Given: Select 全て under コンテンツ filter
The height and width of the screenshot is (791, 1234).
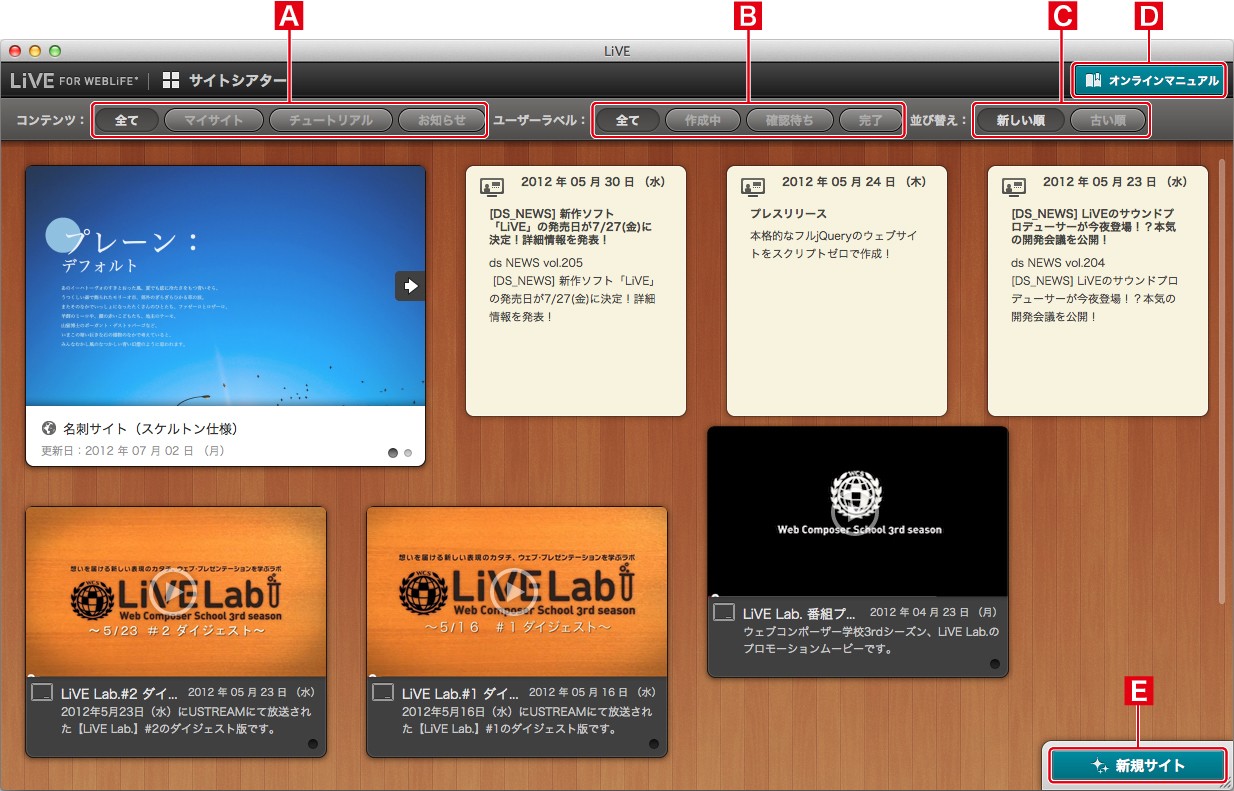Looking at the screenshot, I should click(127, 120).
